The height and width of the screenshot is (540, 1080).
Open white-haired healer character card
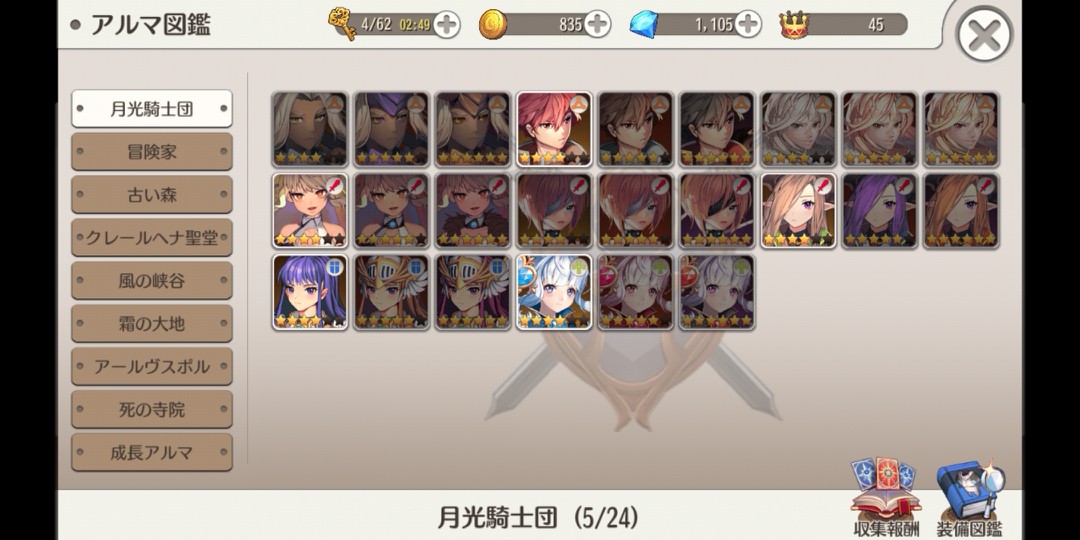(554, 292)
